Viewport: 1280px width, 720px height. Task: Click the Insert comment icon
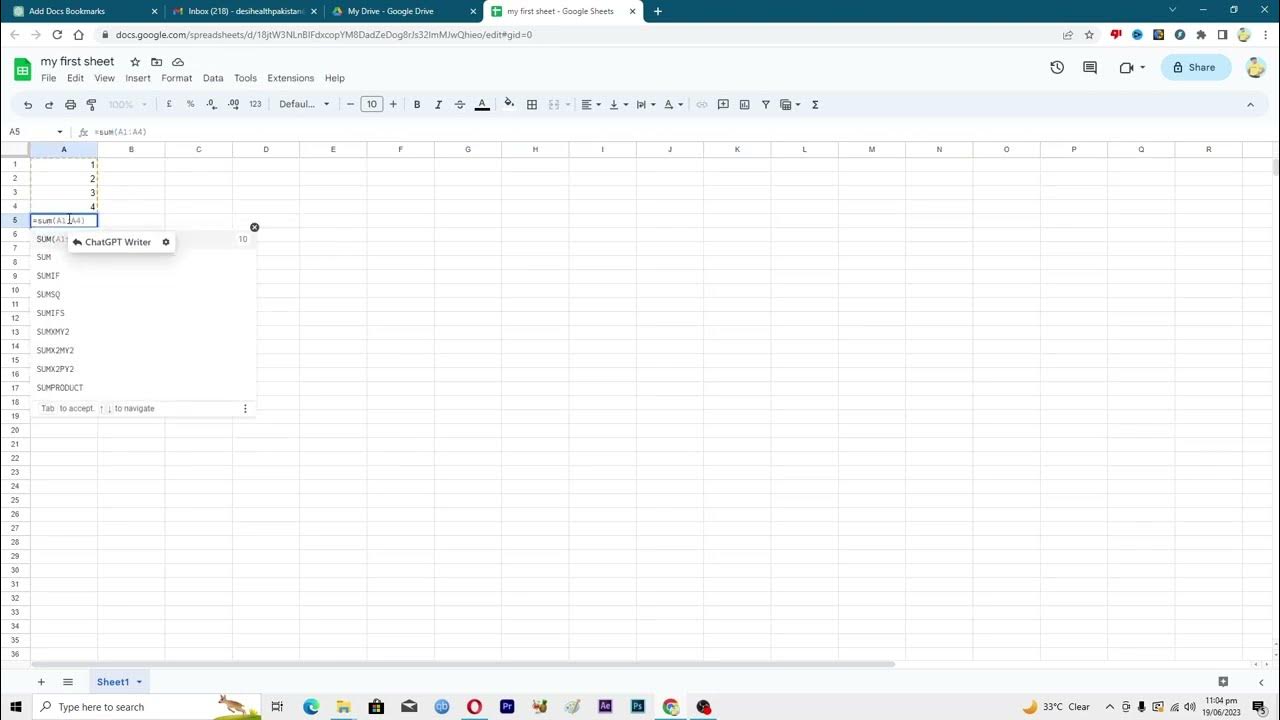click(723, 104)
